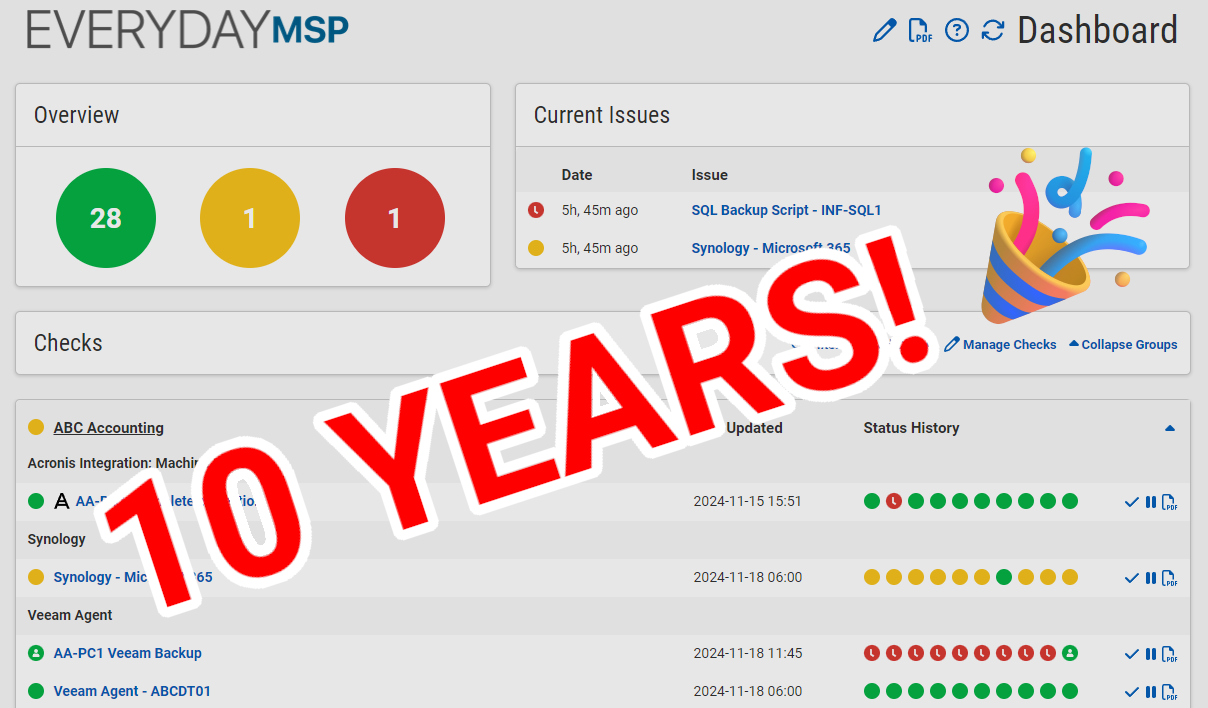The image size is (1208, 708).
Task: Open the help question mark icon
Action: pos(957,31)
